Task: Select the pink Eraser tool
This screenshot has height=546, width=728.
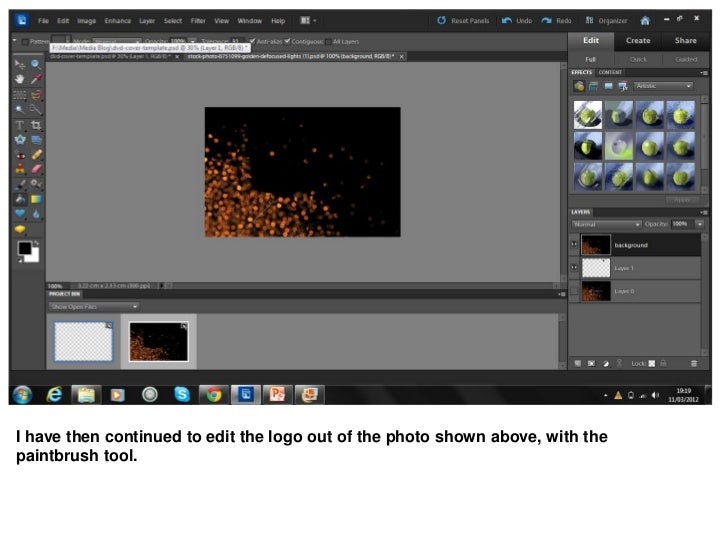Action: click(36, 169)
